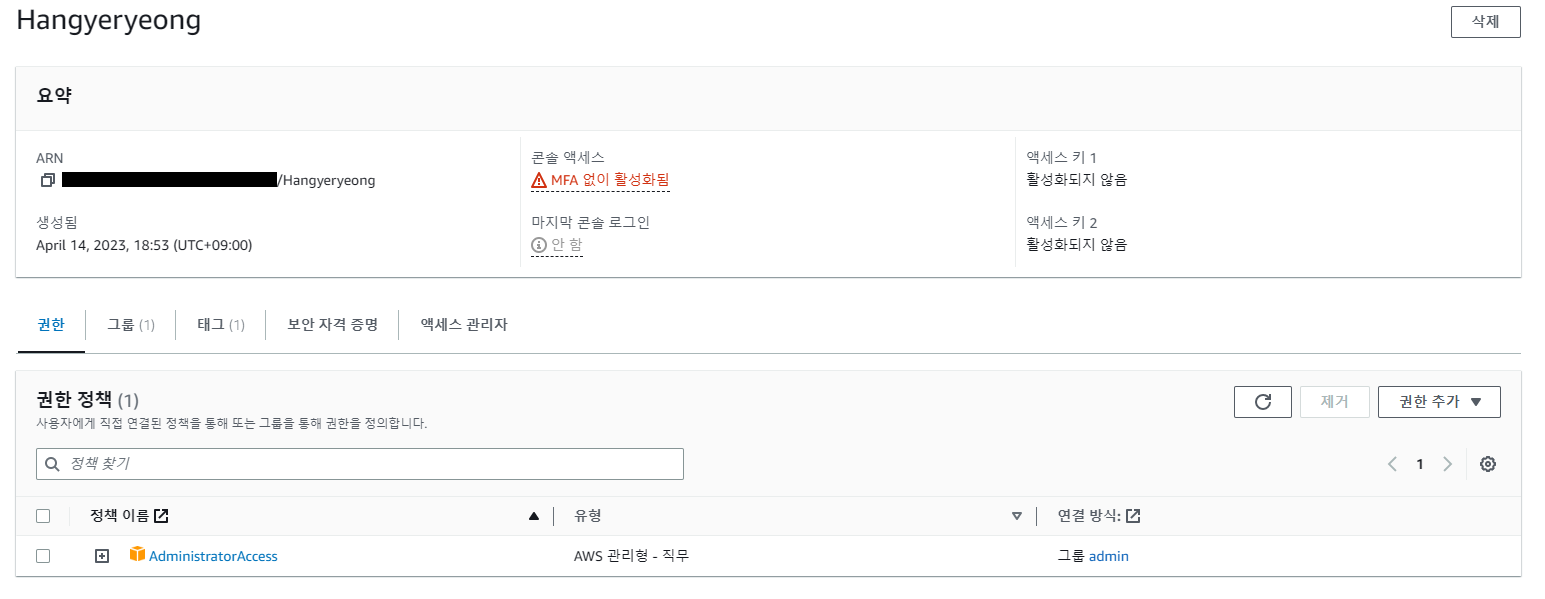Expand the AdministratorAccess policy details

tap(101, 556)
